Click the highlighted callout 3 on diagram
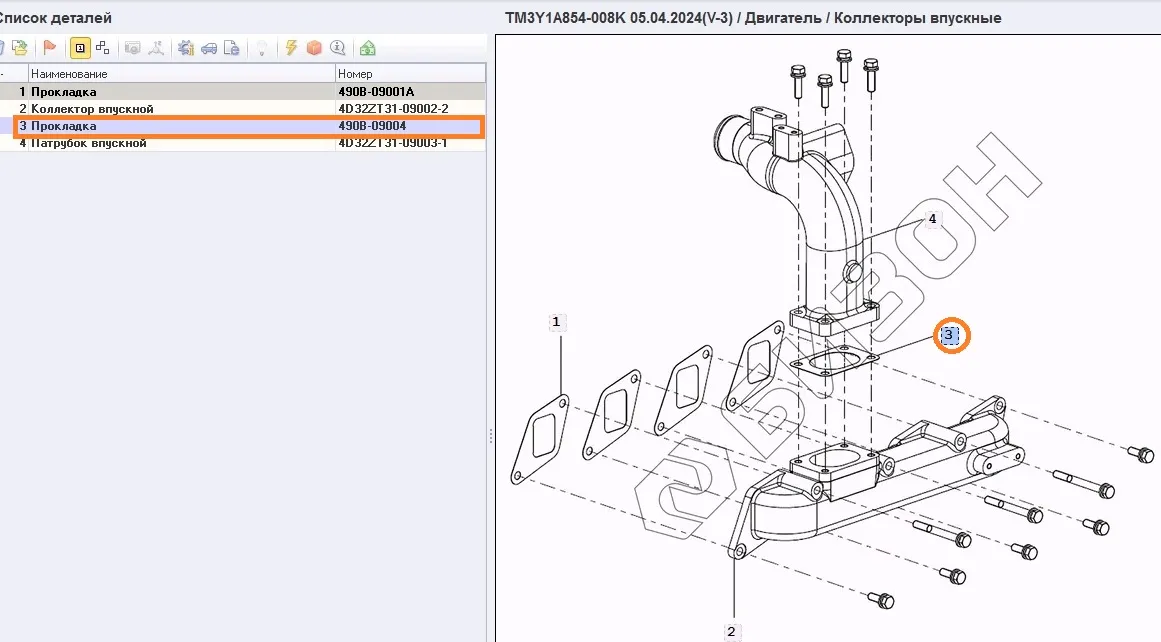Image resolution: width=1161 pixels, height=642 pixels. point(951,336)
